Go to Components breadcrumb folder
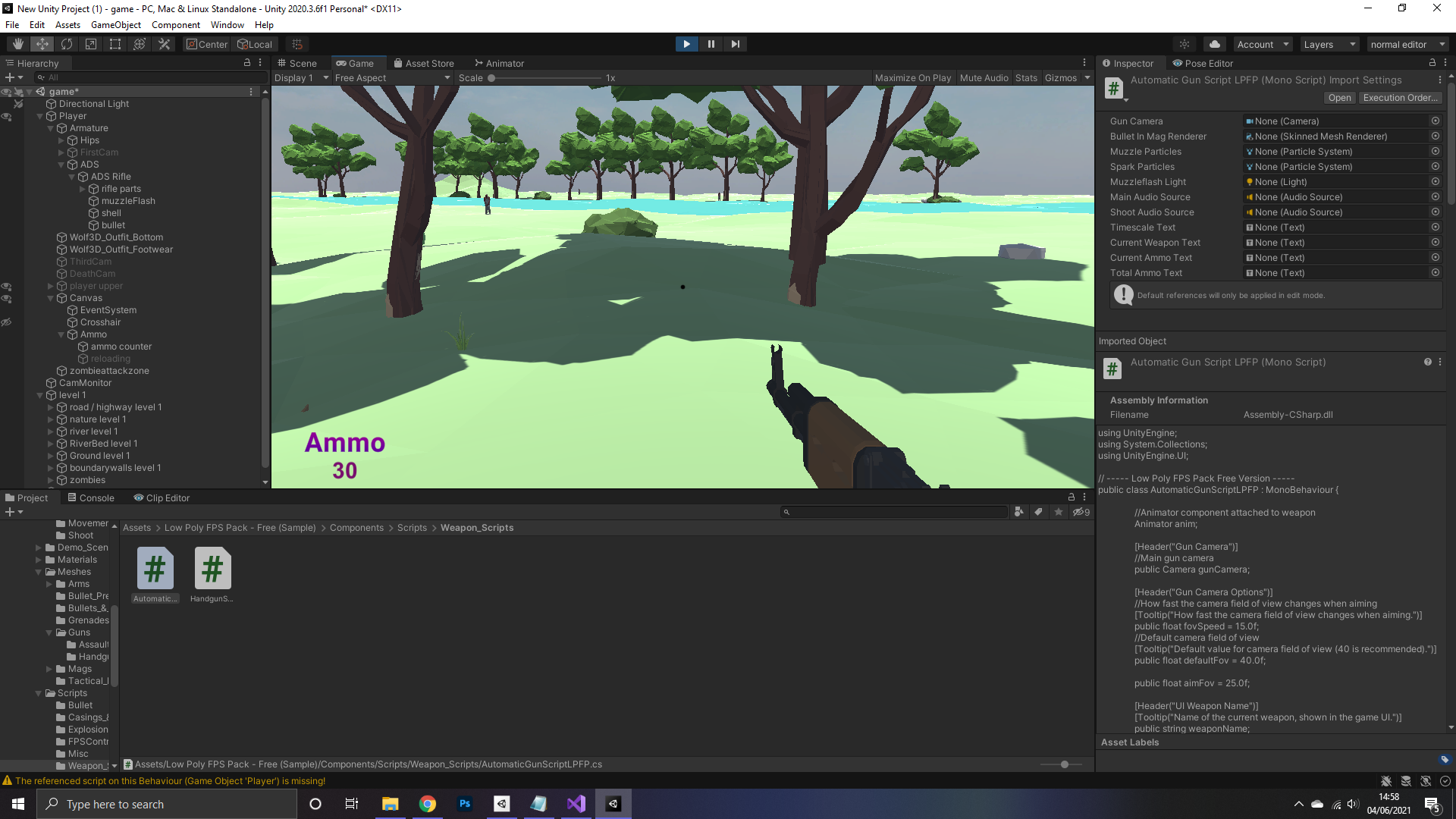 click(356, 527)
